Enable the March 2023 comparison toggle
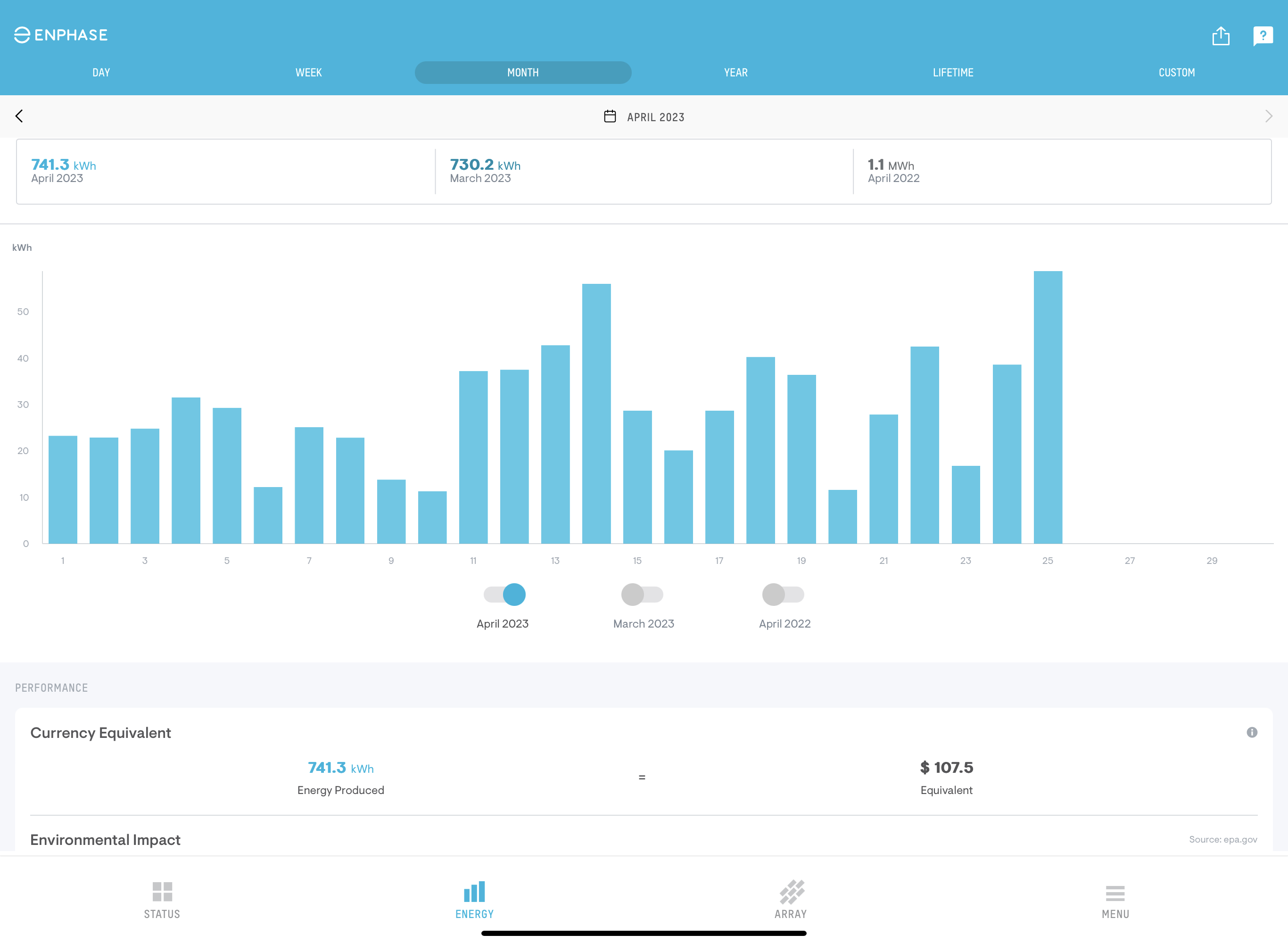This screenshot has width=1288, height=943. coord(642,595)
